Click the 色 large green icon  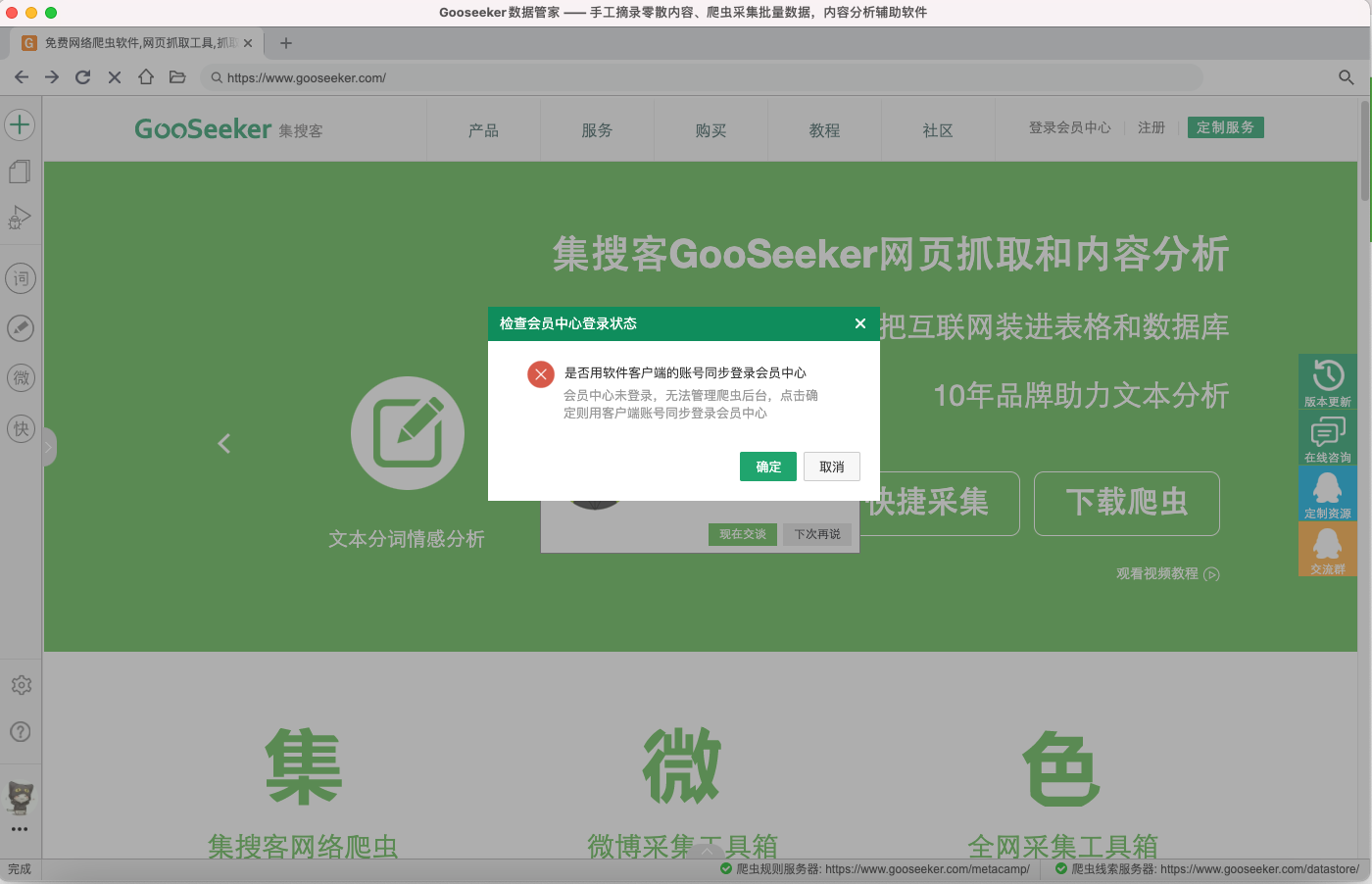[1062, 768]
